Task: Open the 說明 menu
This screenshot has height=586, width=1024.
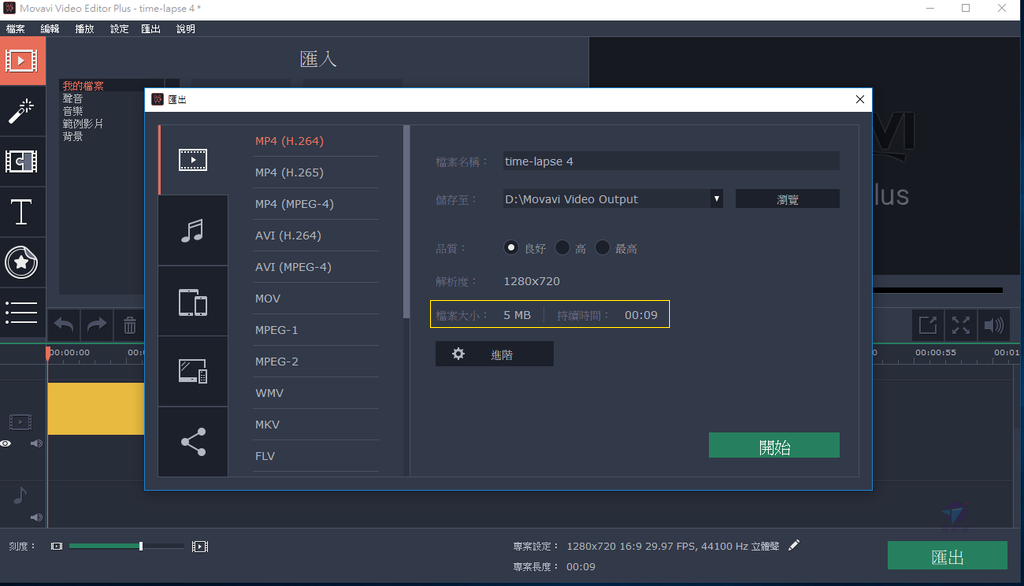Action: pos(185,29)
